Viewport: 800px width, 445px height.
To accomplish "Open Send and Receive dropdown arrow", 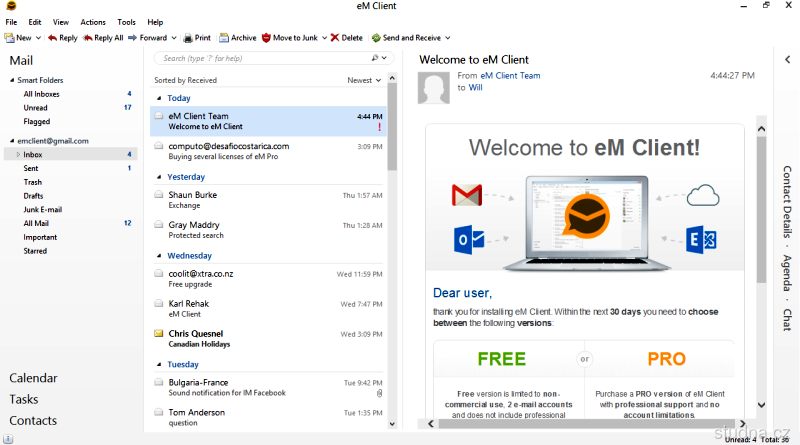I will pos(448,38).
